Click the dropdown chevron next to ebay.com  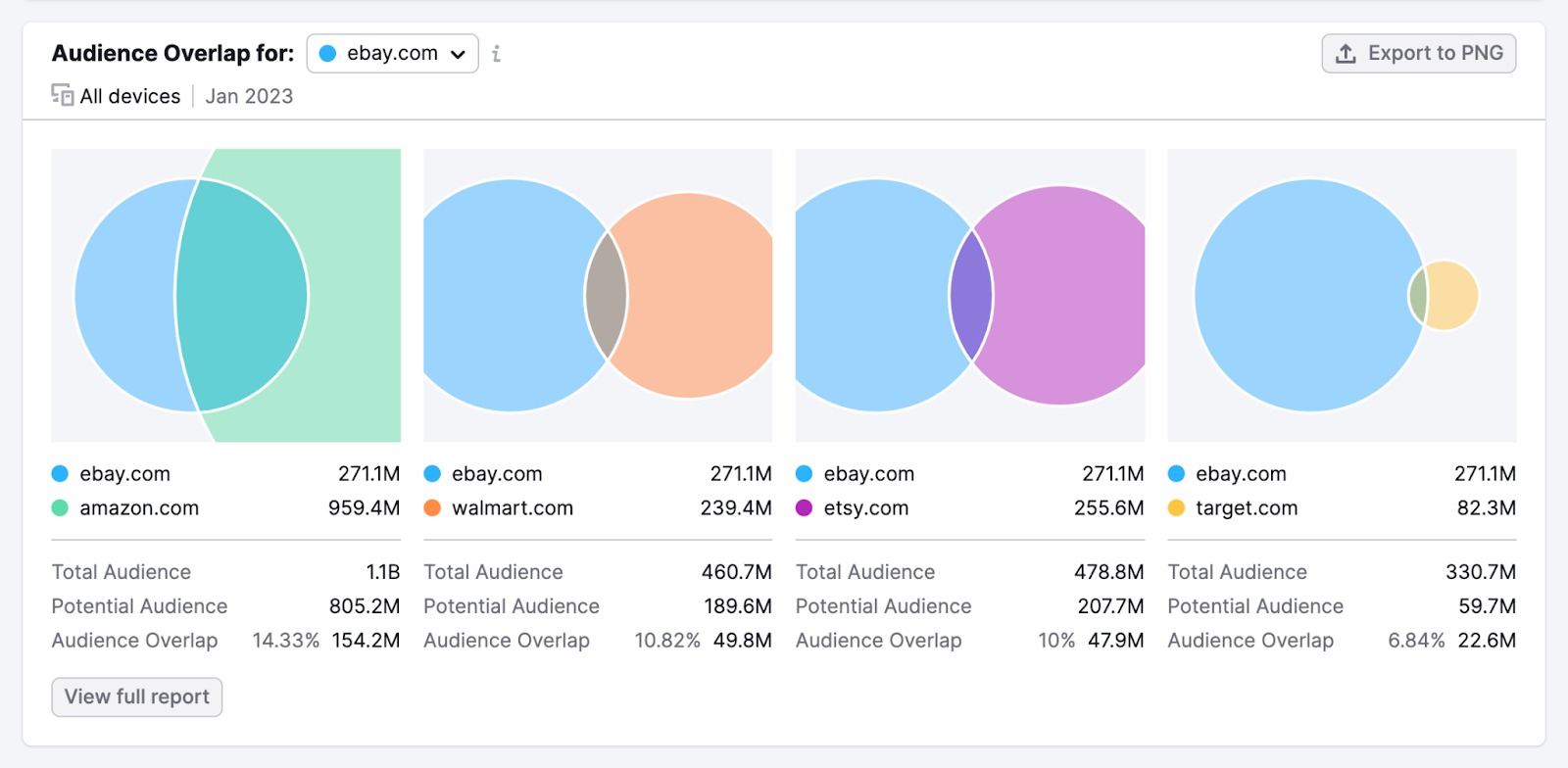pyautogui.click(x=458, y=55)
